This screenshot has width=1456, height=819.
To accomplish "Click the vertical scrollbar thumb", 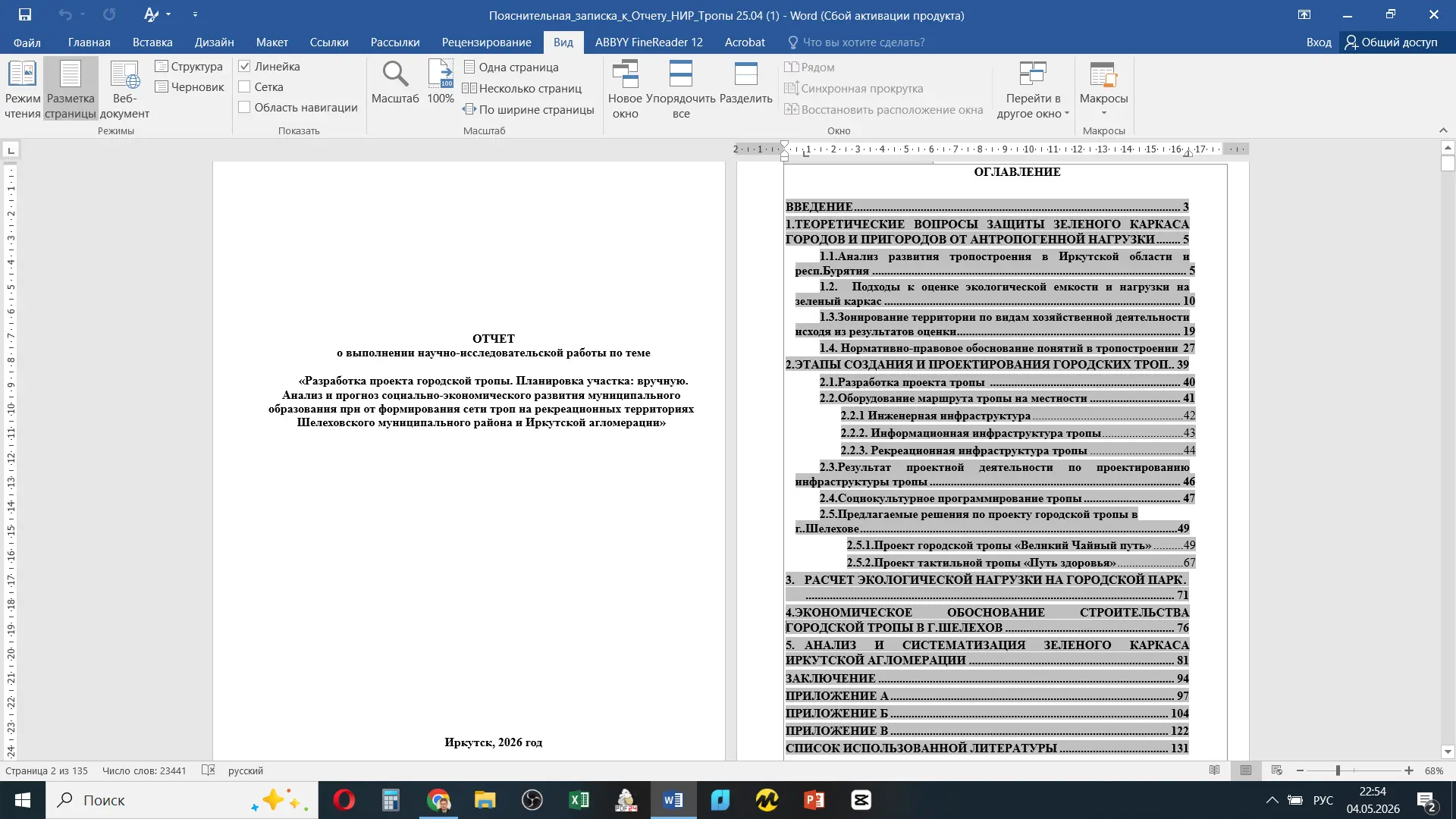I will [1448, 163].
